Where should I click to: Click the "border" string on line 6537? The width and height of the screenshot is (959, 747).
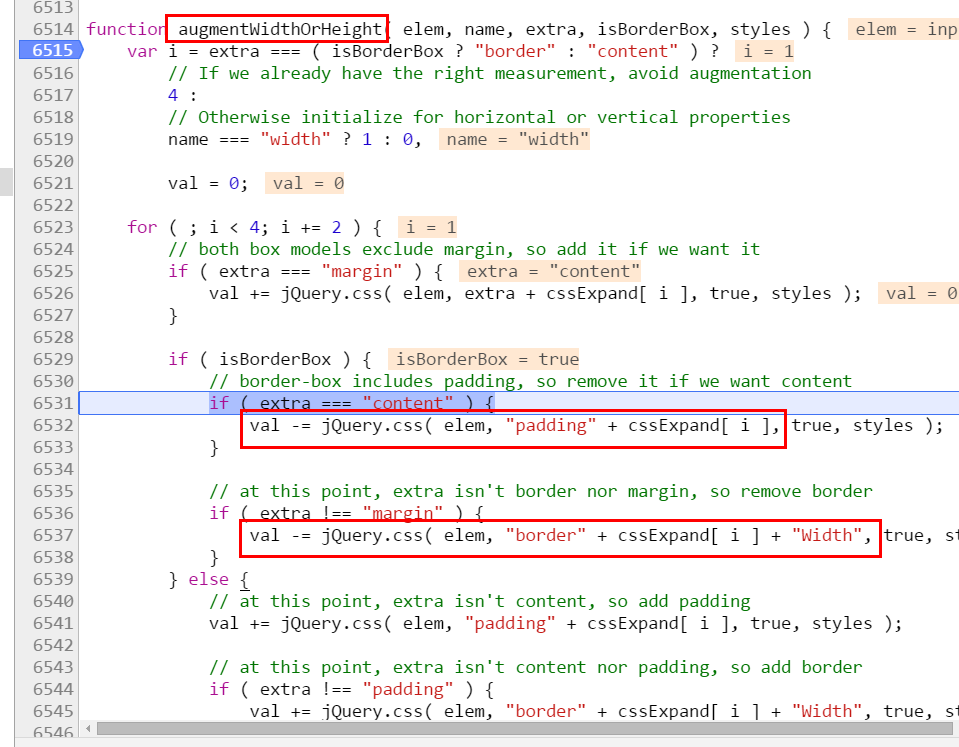pyautogui.click(x=546, y=535)
